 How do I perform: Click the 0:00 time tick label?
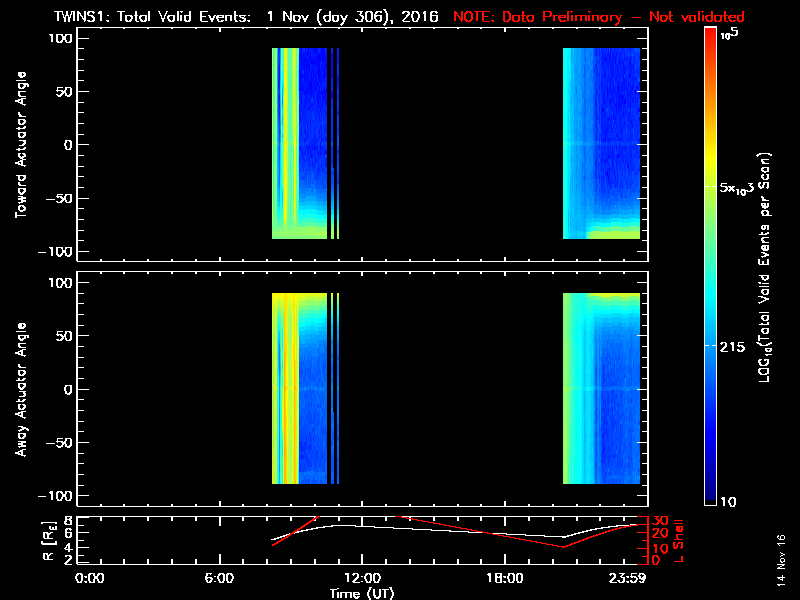[x=90, y=579]
